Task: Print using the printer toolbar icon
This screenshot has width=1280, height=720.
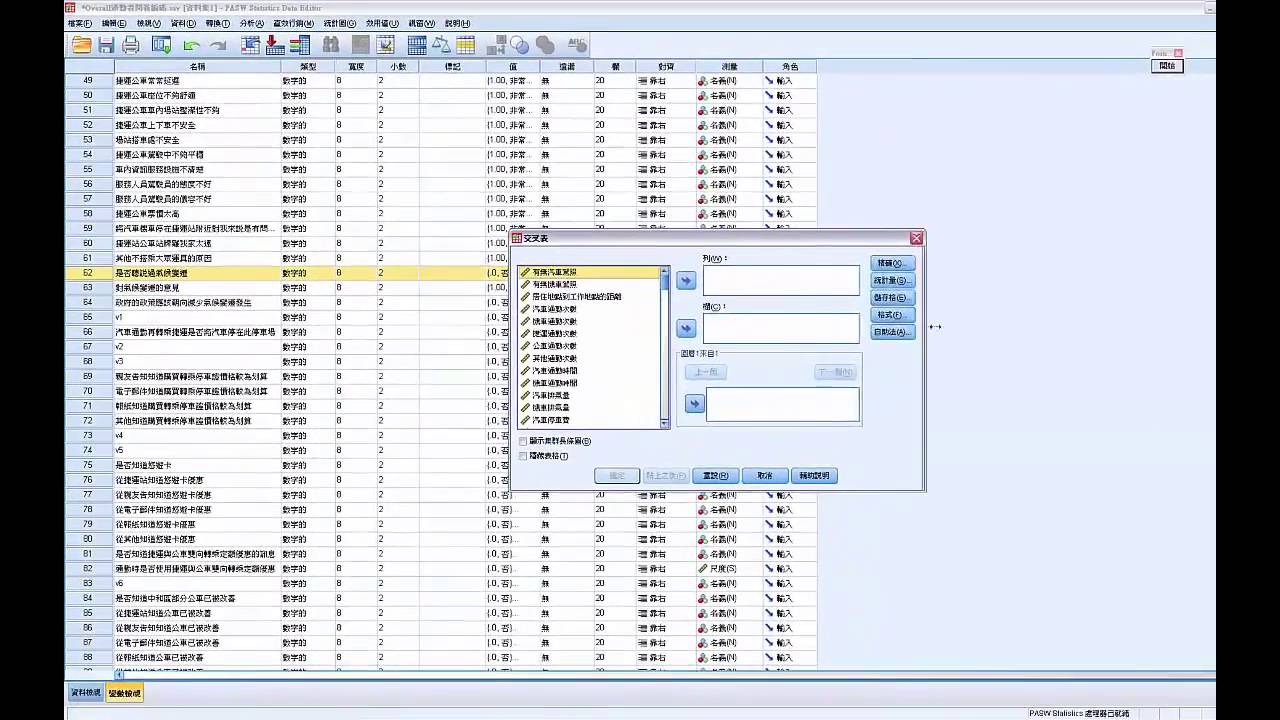Action: (131, 45)
